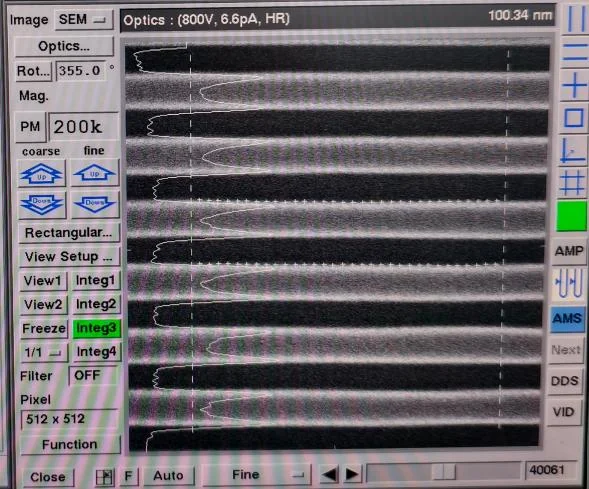Select the vertical lines measurement icon
The image size is (589, 489).
(x=574, y=19)
